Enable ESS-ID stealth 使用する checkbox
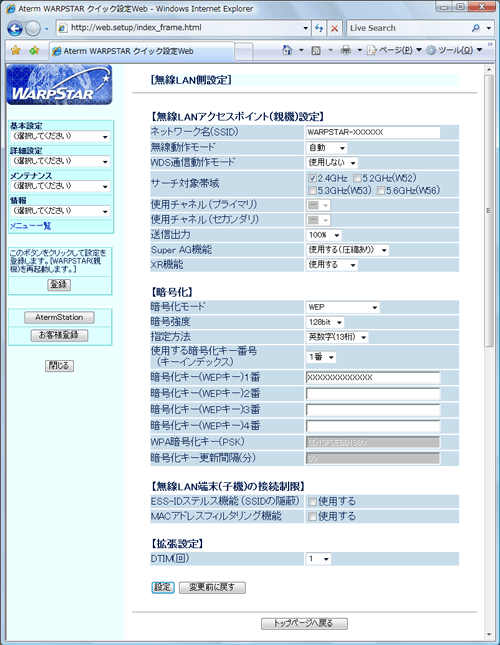 pyautogui.click(x=312, y=501)
